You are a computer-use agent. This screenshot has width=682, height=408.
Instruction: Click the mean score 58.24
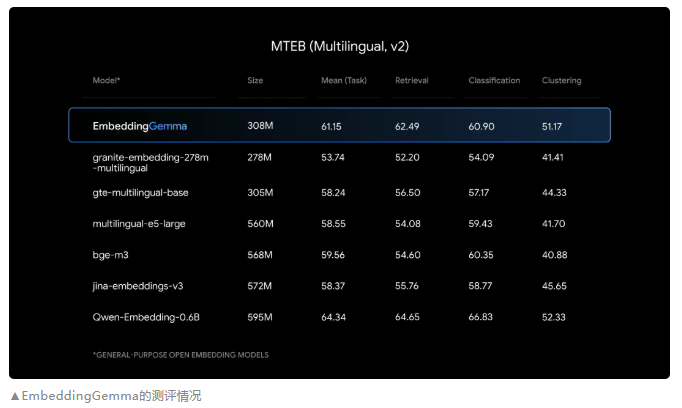[333, 192]
